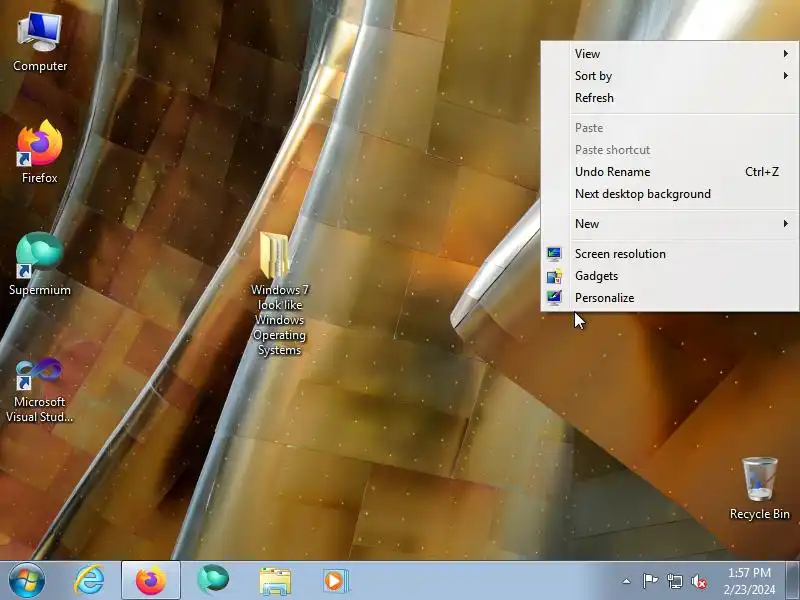Switch to Firefox on the taskbar

click(151, 581)
